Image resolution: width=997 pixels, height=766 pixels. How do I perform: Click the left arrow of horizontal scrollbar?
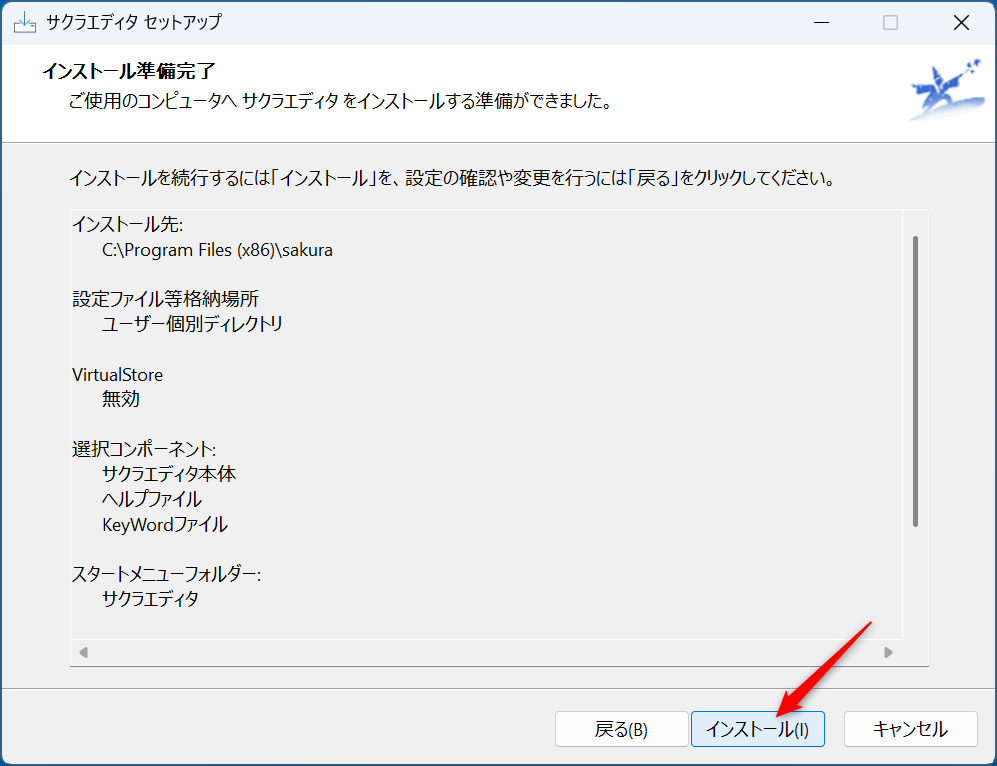[x=83, y=652]
